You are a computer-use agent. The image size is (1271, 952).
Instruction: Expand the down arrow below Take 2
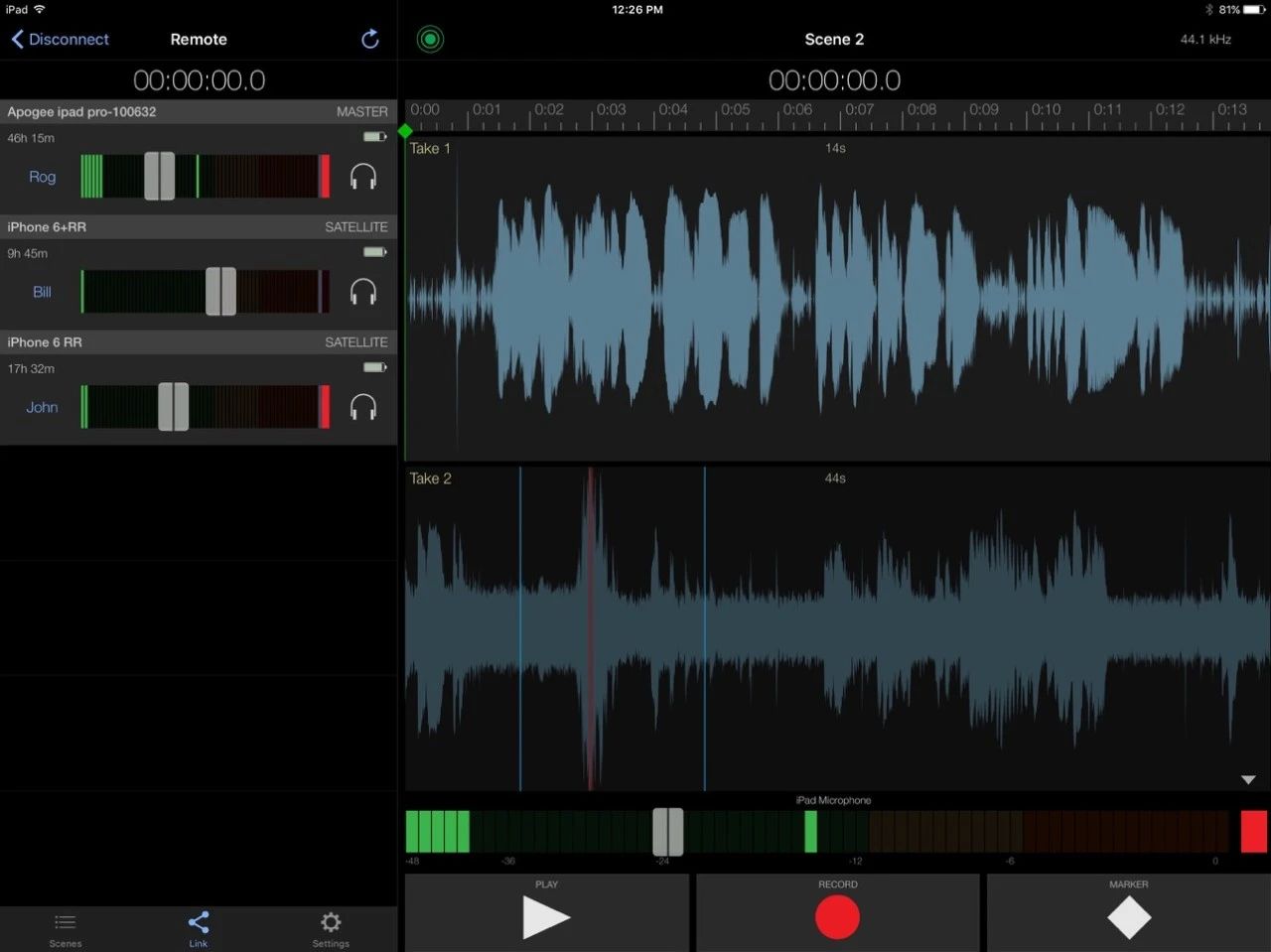pyautogui.click(x=1248, y=780)
